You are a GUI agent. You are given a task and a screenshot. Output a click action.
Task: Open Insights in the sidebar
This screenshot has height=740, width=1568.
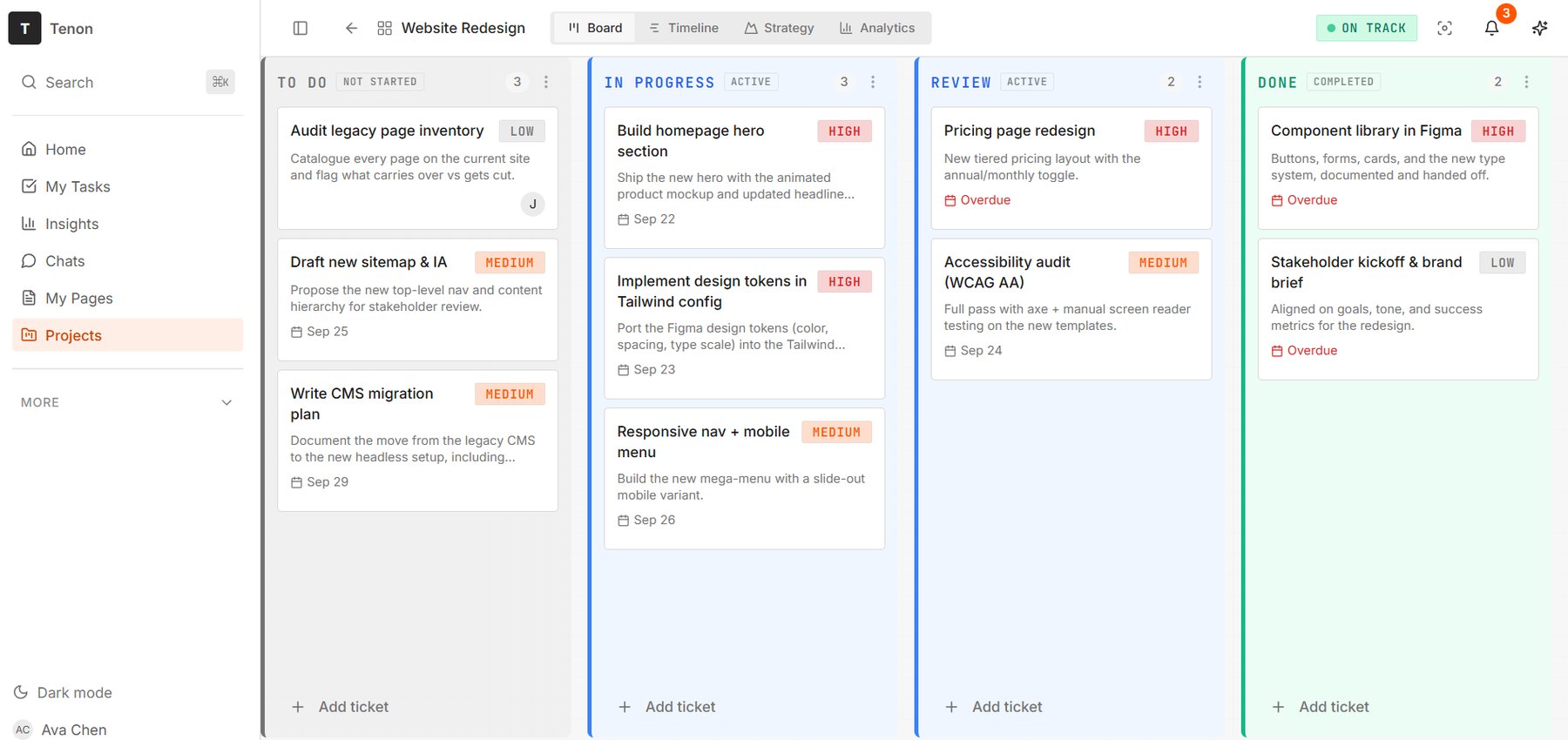[127, 224]
